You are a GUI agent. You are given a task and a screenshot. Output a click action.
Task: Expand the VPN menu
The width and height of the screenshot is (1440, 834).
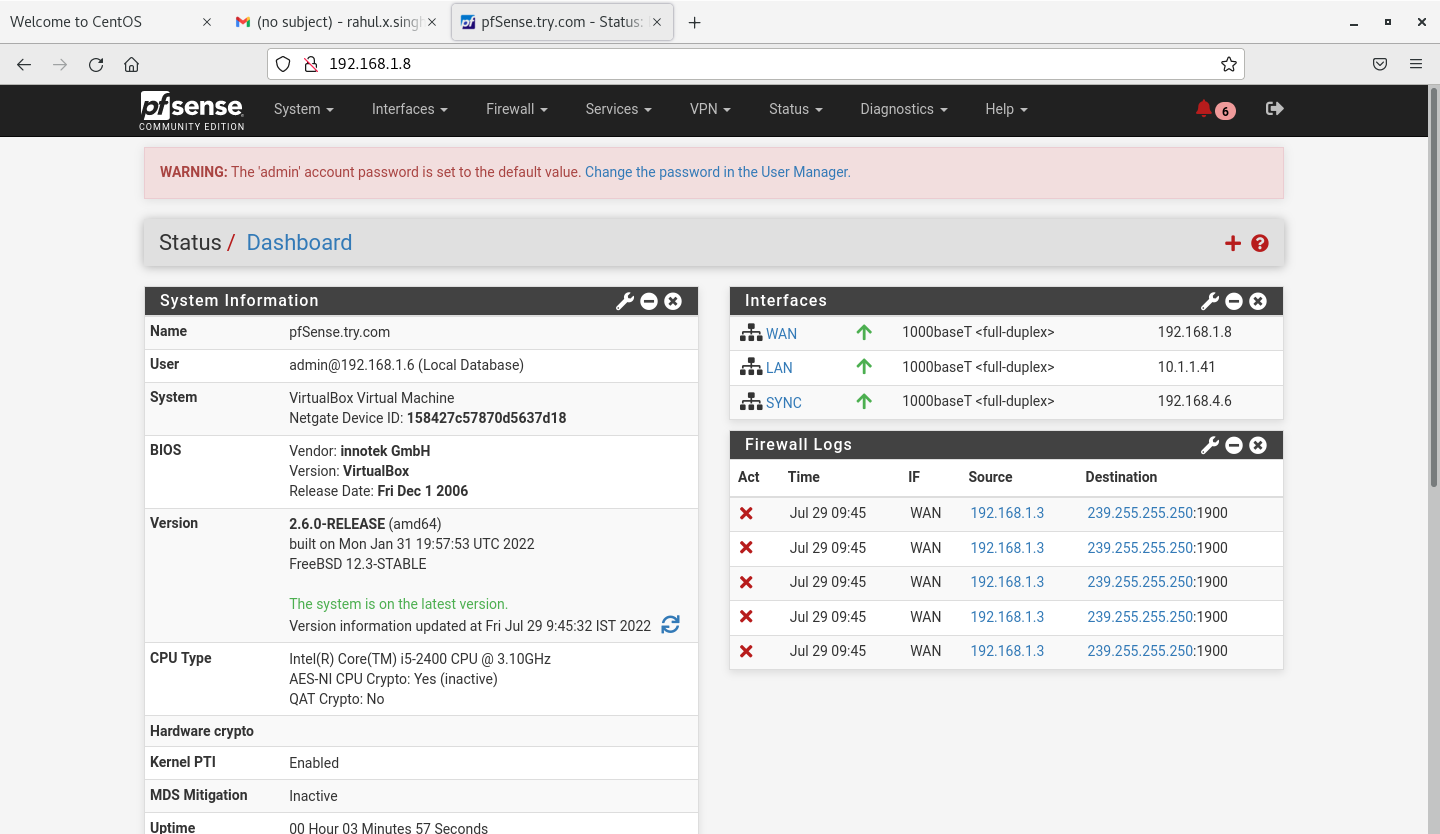[711, 109]
